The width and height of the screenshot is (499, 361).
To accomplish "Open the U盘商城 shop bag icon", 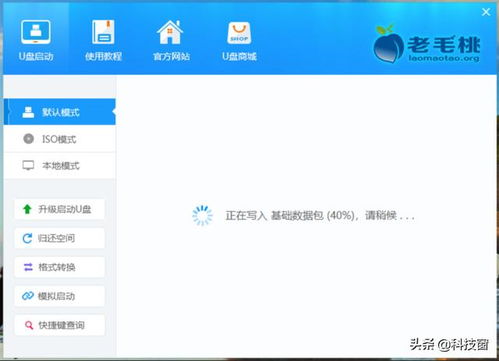I will (239, 33).
